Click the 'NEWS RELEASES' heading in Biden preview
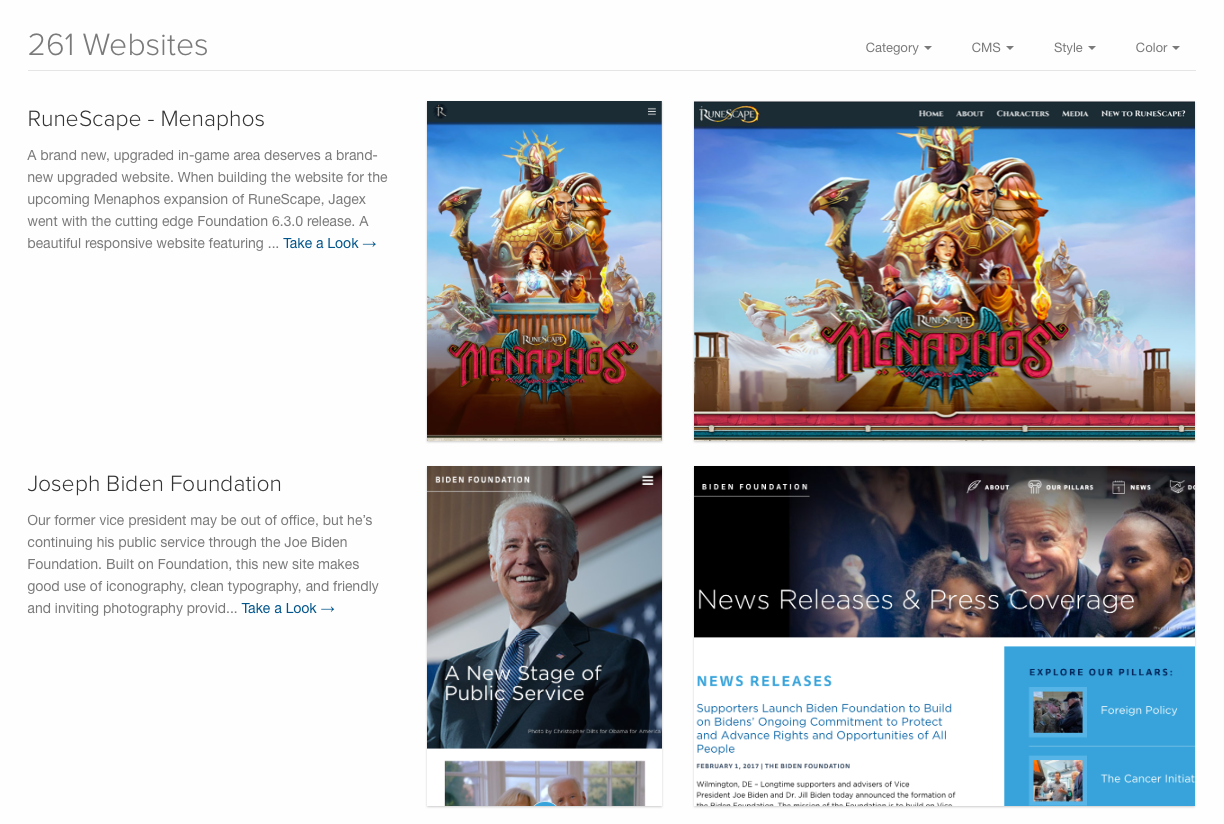This screenshot has width=1224, height=824. (x=765, y=681)
